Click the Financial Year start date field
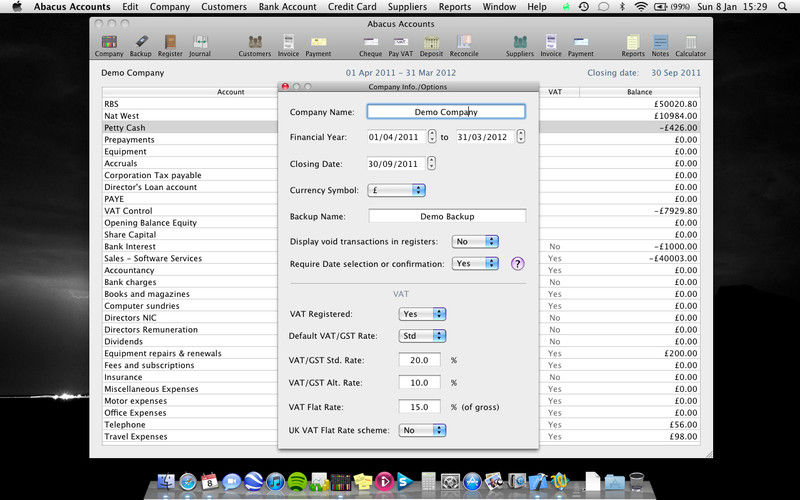 (x=396, y=137)
